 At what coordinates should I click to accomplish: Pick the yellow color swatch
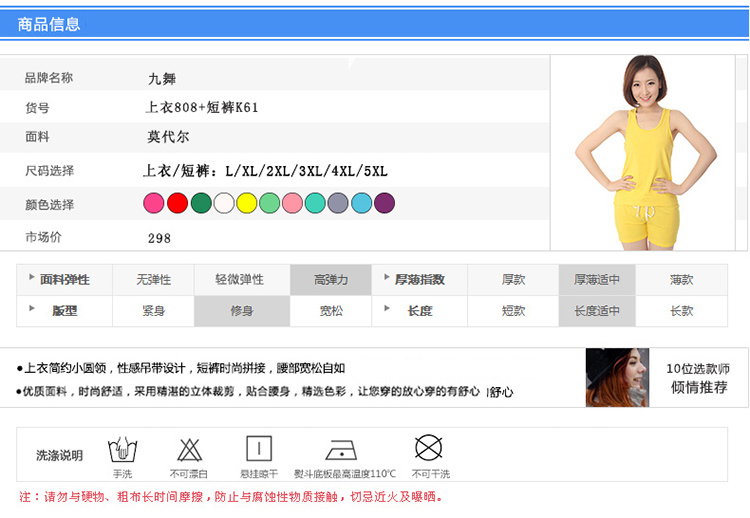[247, 204]
